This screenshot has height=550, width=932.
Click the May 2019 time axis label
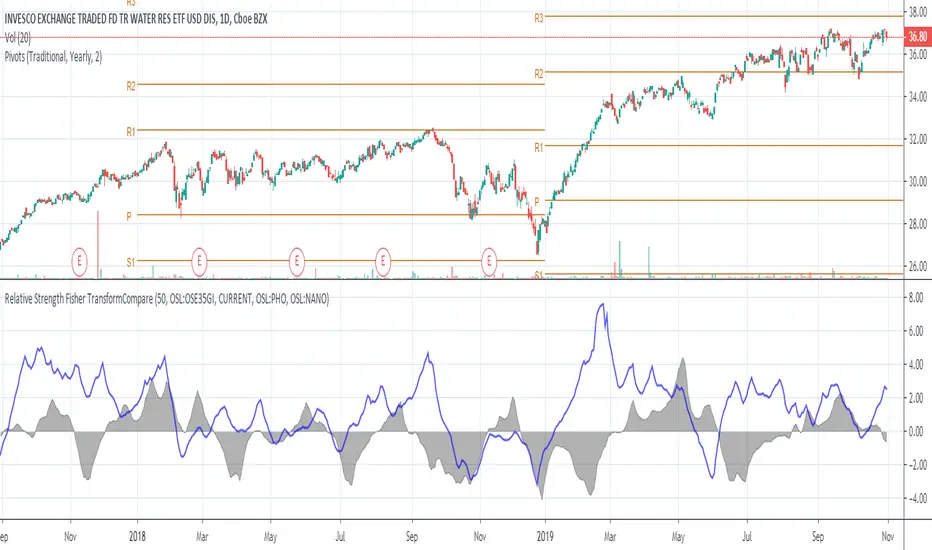(678, 536)
